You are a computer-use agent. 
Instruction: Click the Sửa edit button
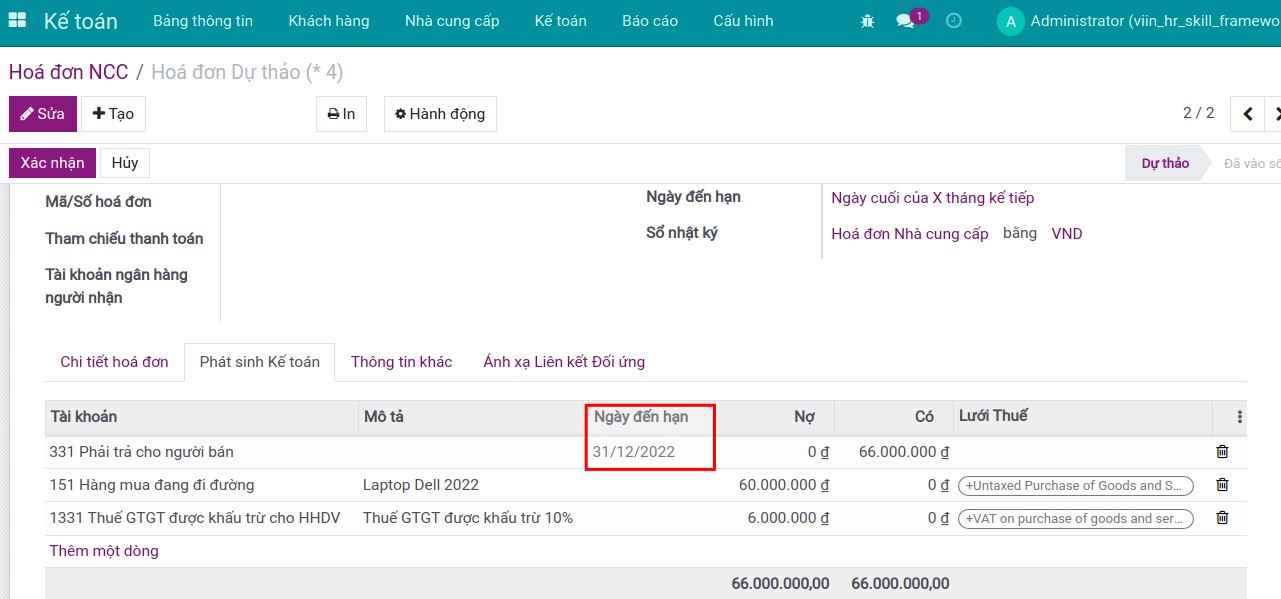(x=43, y=114)
